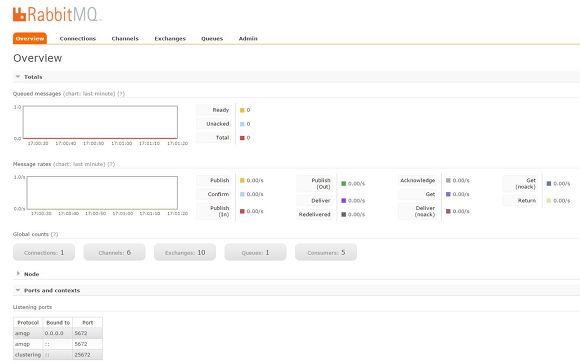The width and height of the screenshot is (580, 364).
Task: Click the yellow Publish rate swatch
Action: pyautogui.click(x=242, y=181)
